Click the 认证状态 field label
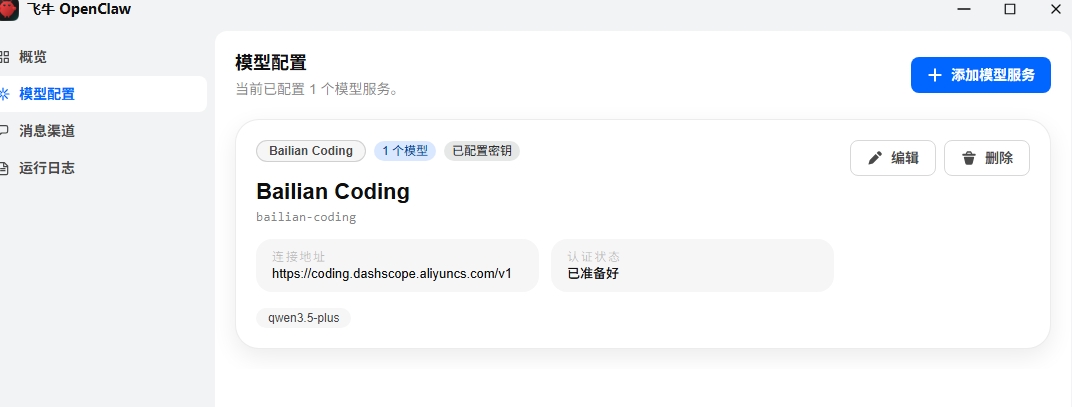The width and height of the screenshot is (1072, 407). tap(593, 257)
